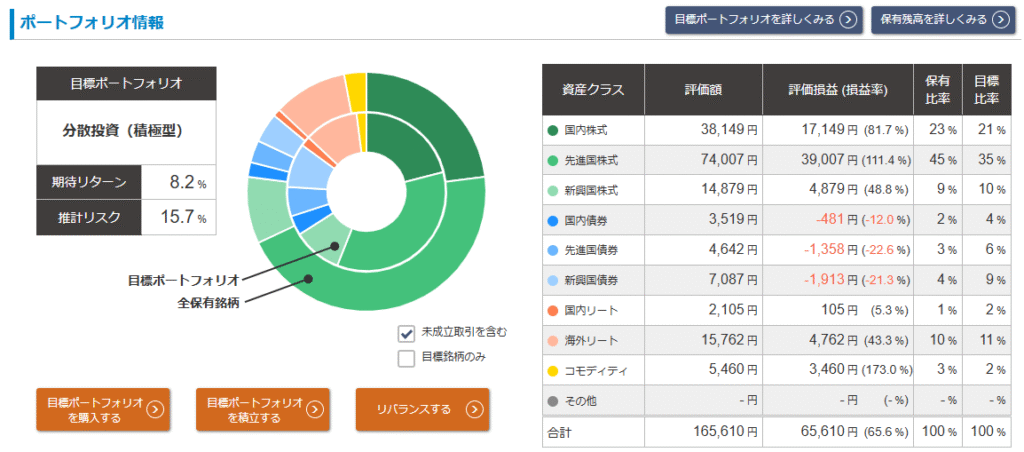Click arrow icon on 保有残高を詳しくみる
Viewport: 1024px width, 452px height.
(1000, 19)
